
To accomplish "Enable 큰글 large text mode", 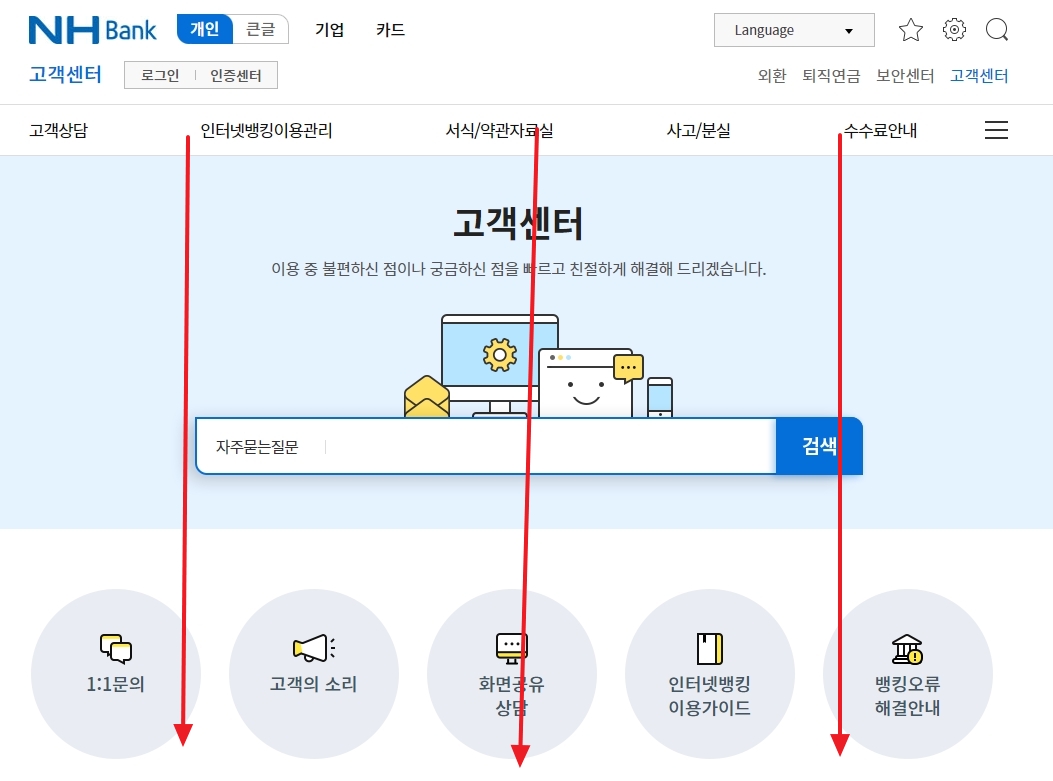I will click(x=260, y=29).
